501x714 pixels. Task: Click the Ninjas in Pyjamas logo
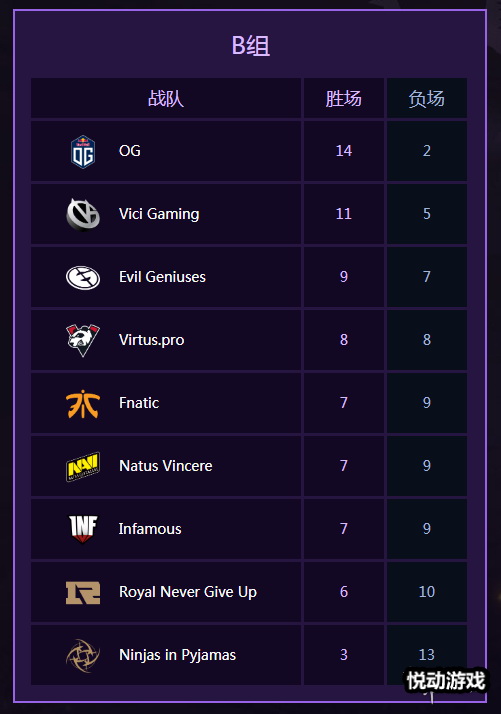tap(83, 655)
